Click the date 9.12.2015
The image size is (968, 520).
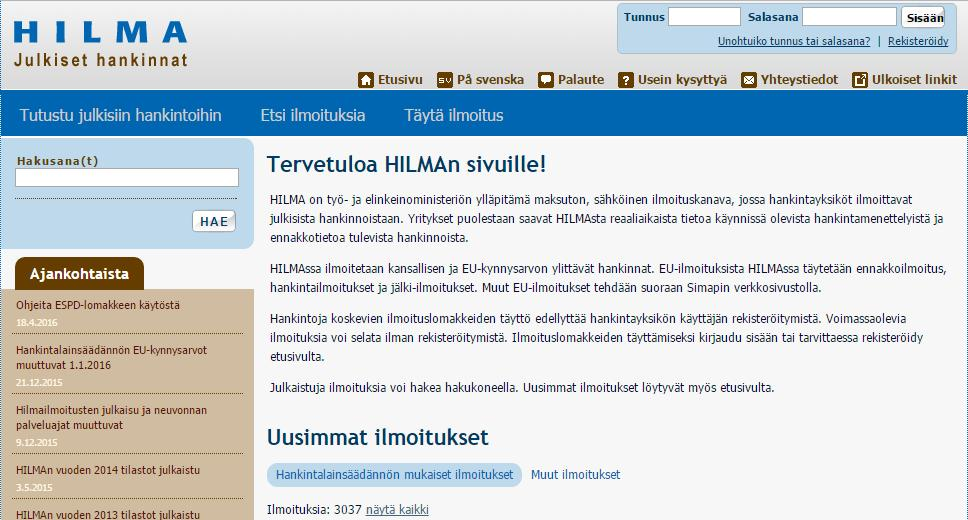(36, 442)
